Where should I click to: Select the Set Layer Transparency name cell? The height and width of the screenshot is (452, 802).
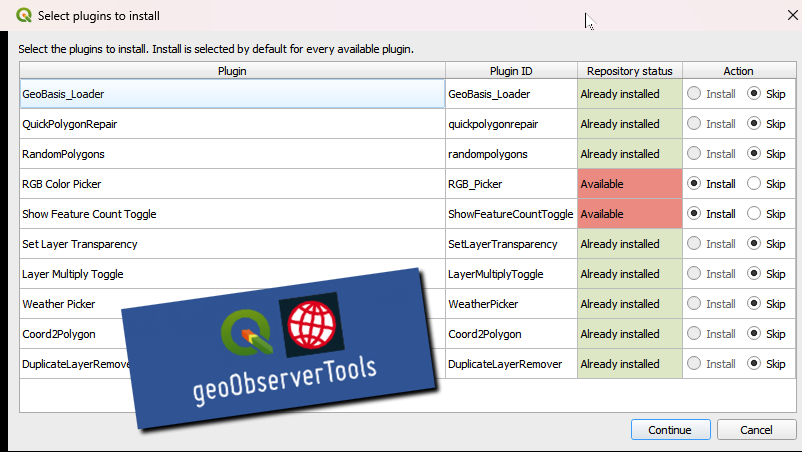[x=232, y=243]
